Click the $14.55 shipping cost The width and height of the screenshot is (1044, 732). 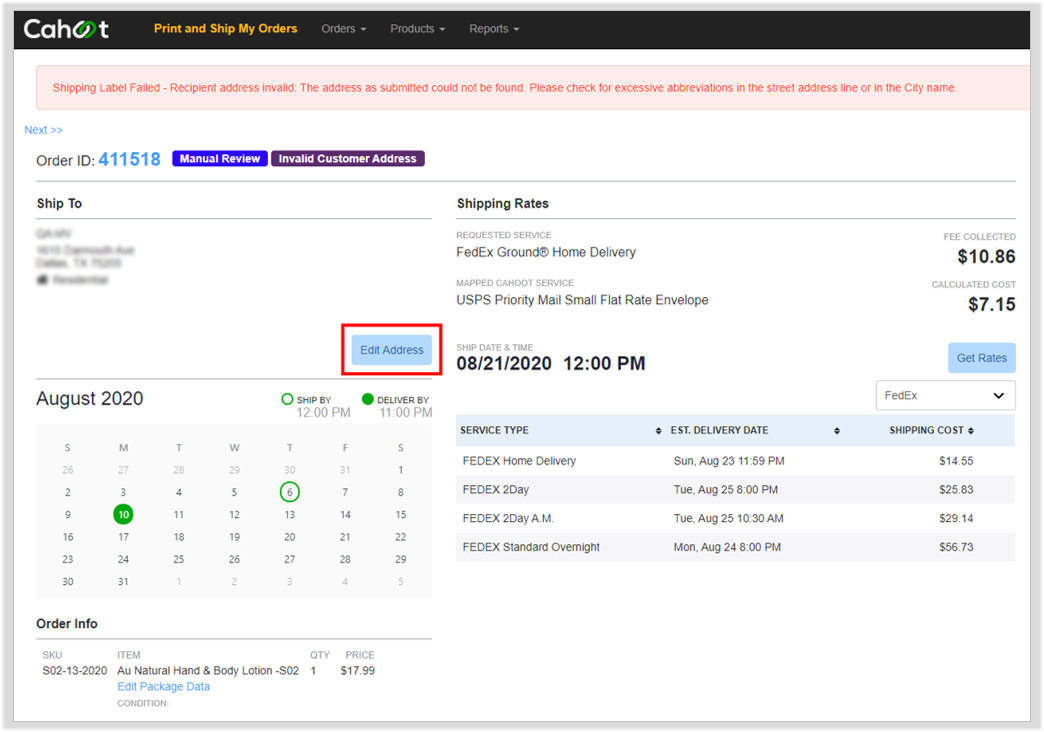coord(956,461)
